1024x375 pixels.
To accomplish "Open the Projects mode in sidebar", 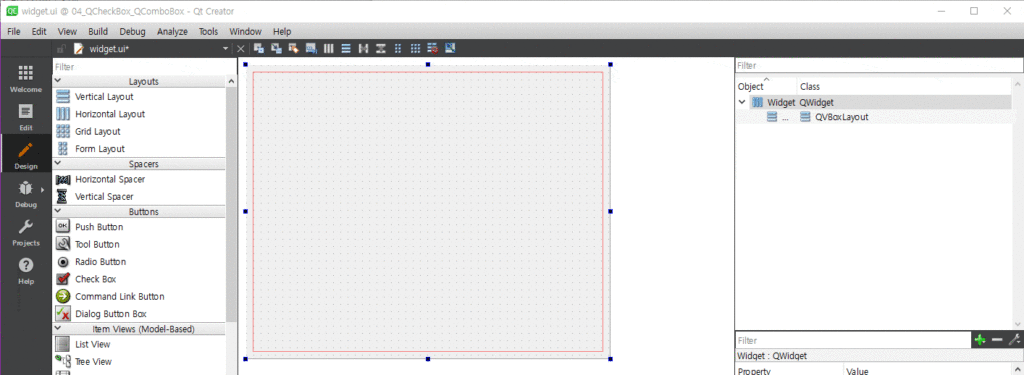I will [25, 232].
